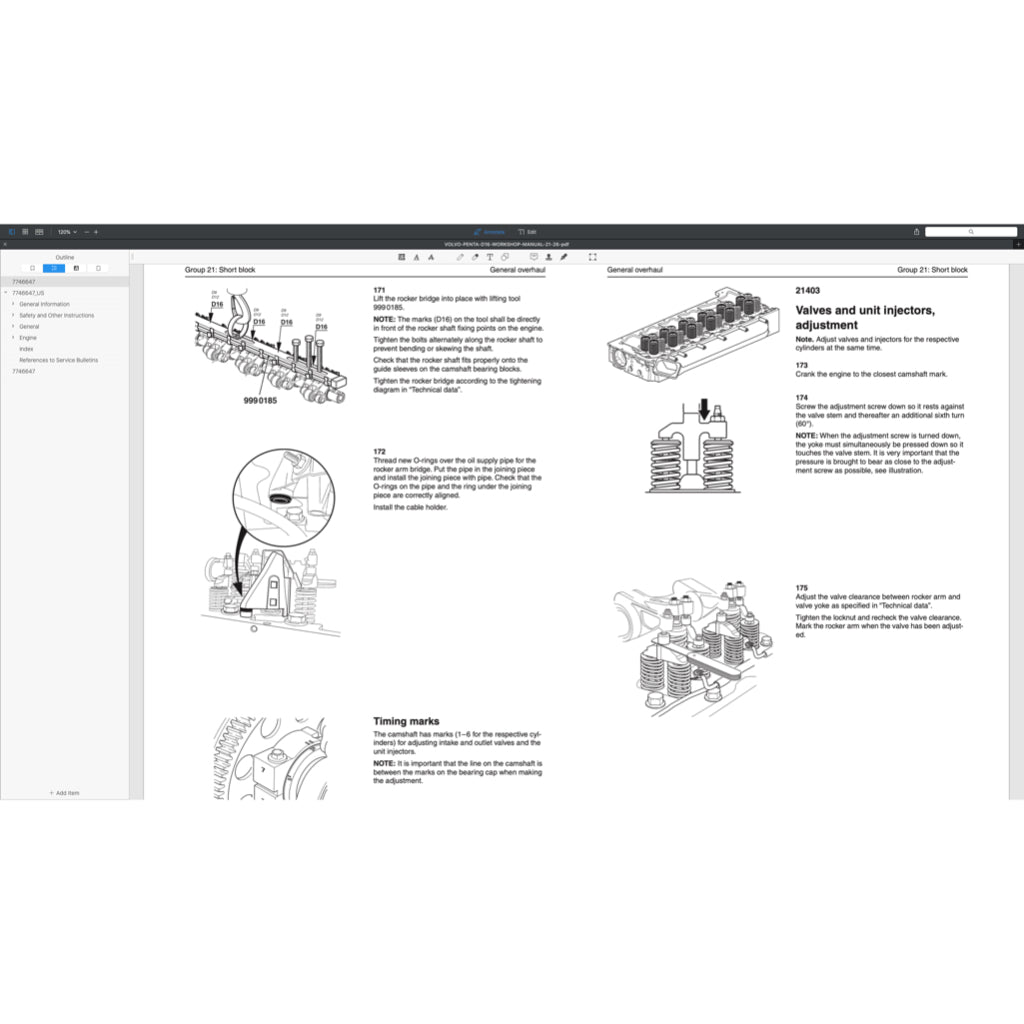Collapse the 7746647_US outline node
Image resolution: width=1024 pixels, height=1024 pixels.
(x=5, y=292)
